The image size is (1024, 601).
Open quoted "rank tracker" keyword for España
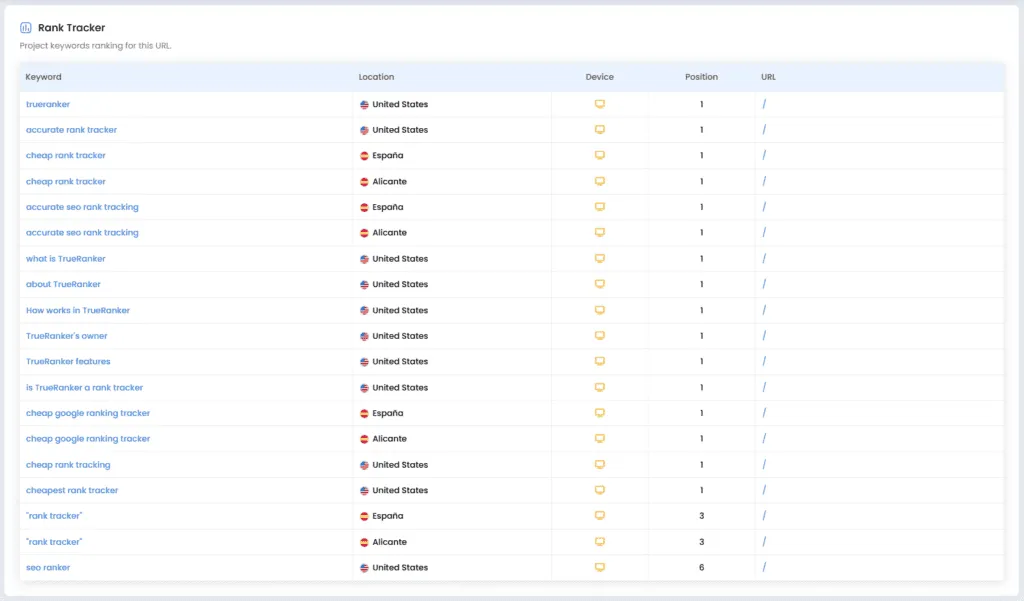(x=54, y=515)
